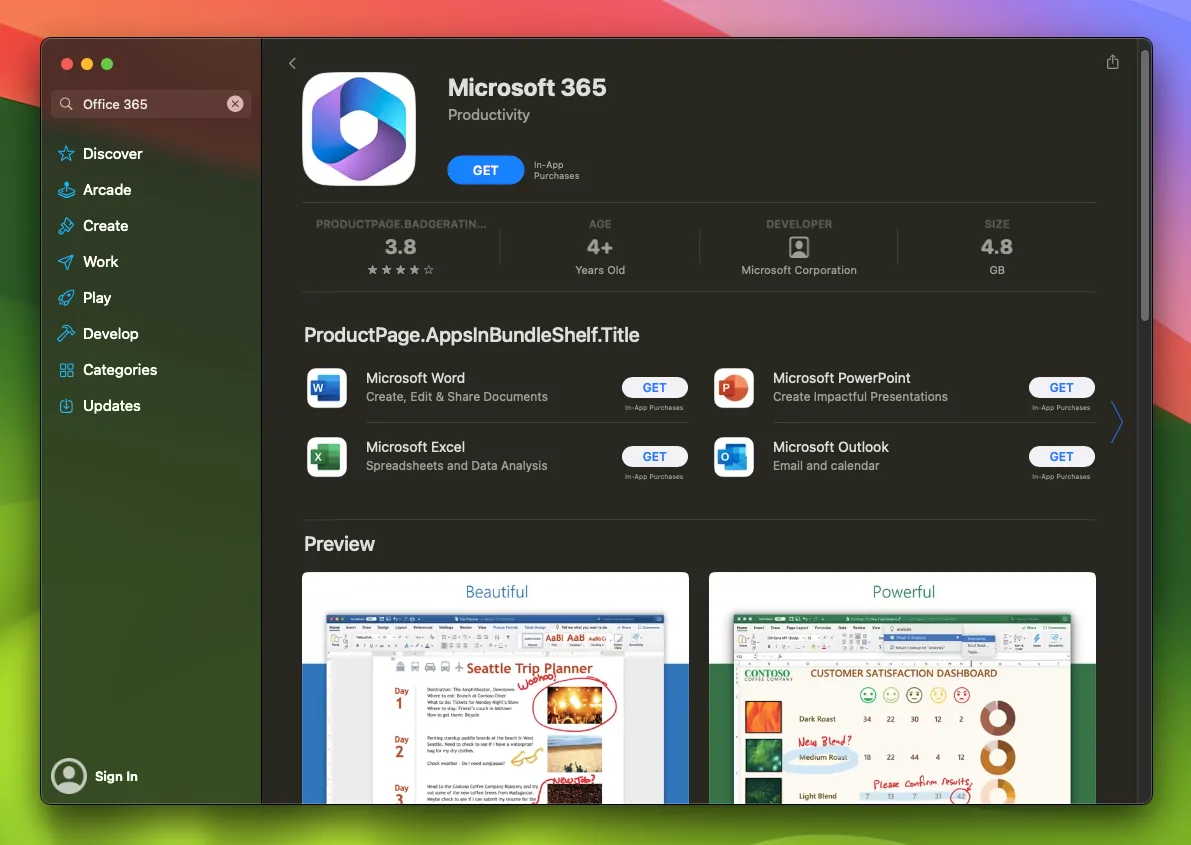Open the Share sheet icon
This screenshot has height=845, width=1191.
point(1112,61)
